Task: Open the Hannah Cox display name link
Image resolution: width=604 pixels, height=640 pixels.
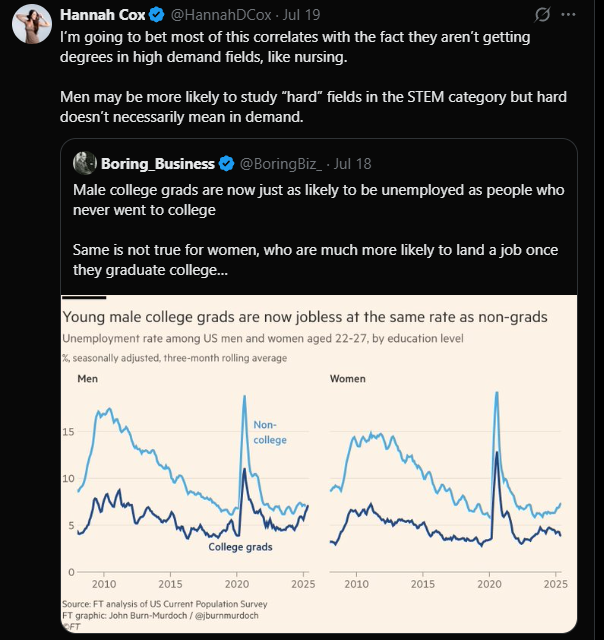Action: click(102, 15)
